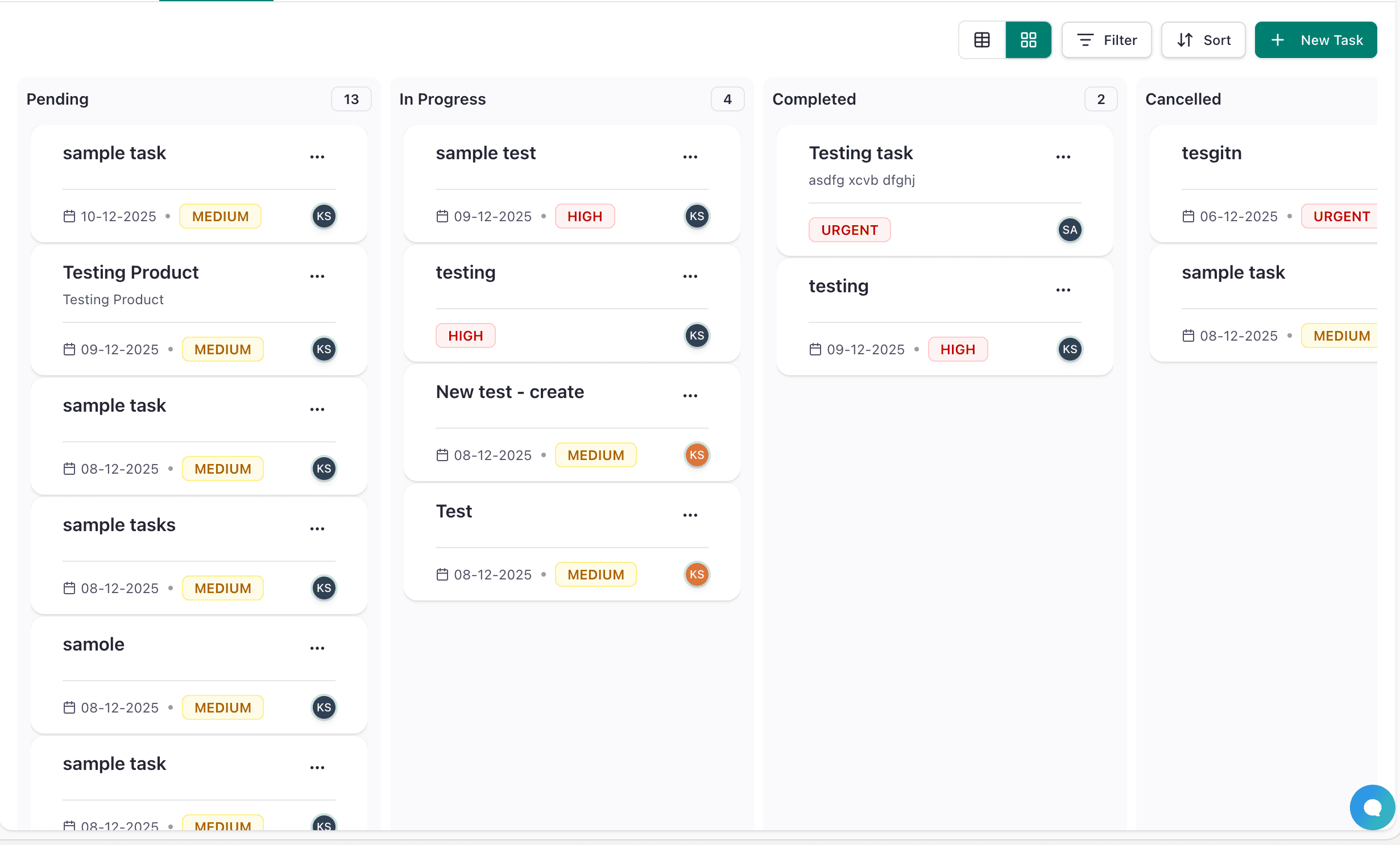
Task: Open options menu for 'New test - create' card
Action: (690, 395)
